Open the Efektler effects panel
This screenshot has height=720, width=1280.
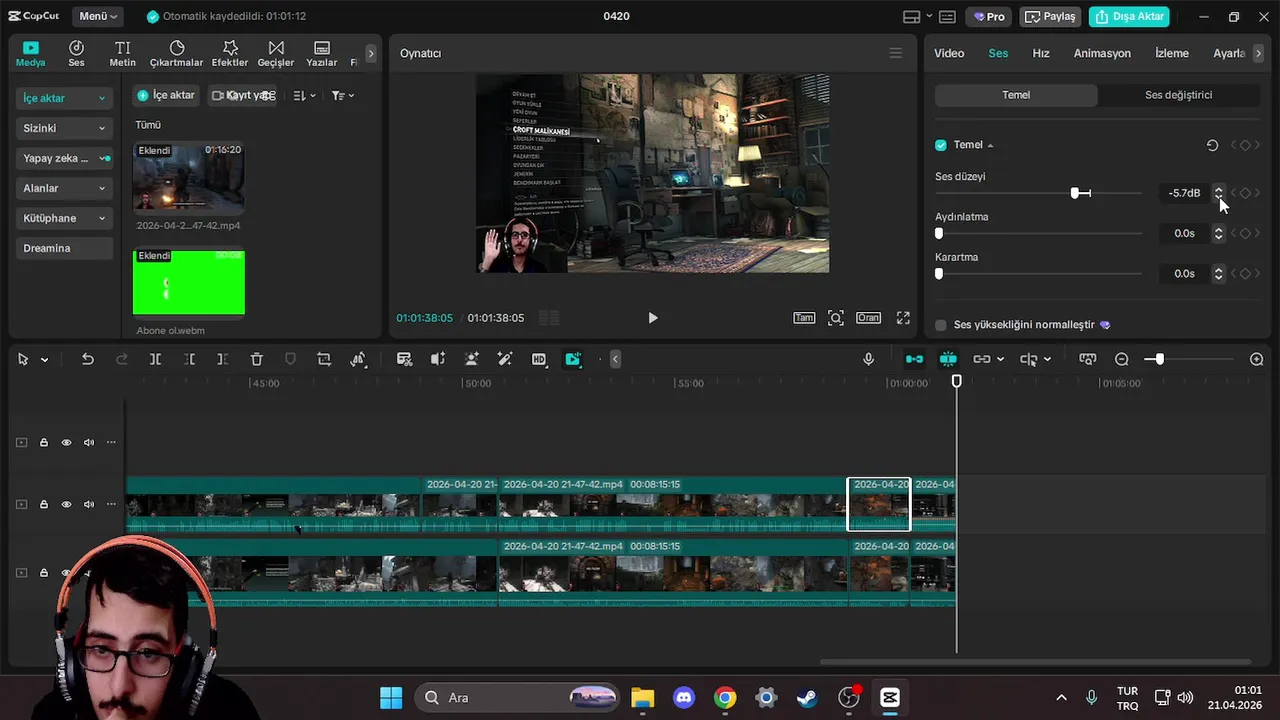pos(229,53)
